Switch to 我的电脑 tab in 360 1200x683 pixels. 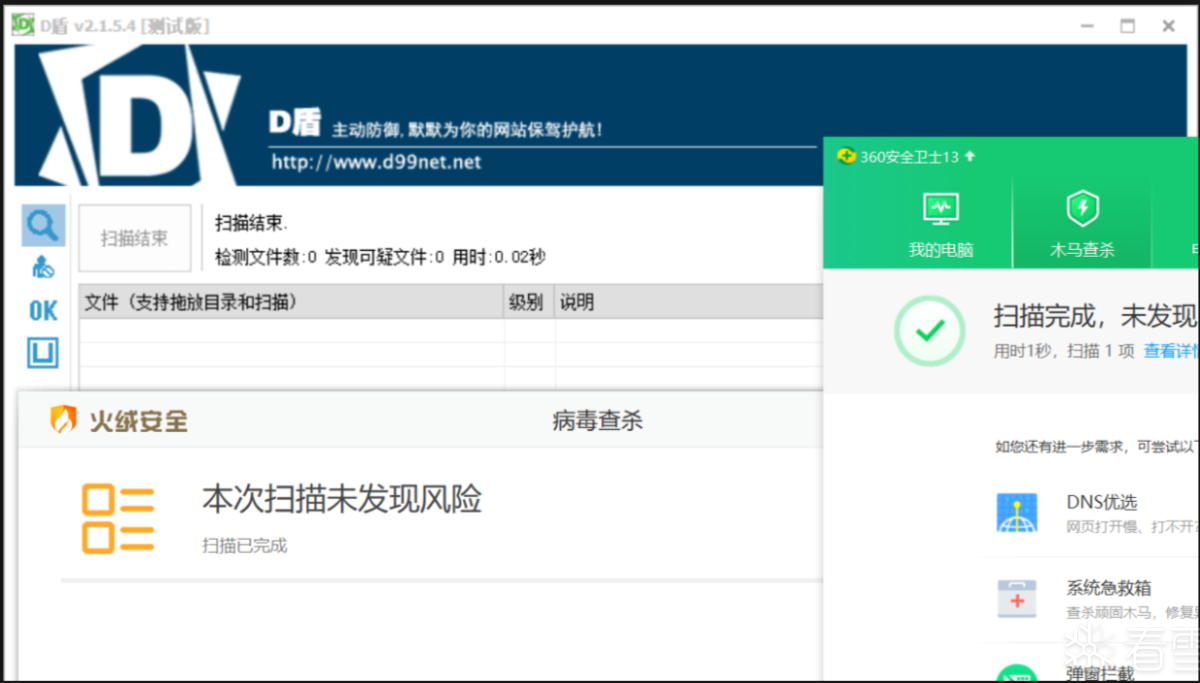click(x=940, y=223)
